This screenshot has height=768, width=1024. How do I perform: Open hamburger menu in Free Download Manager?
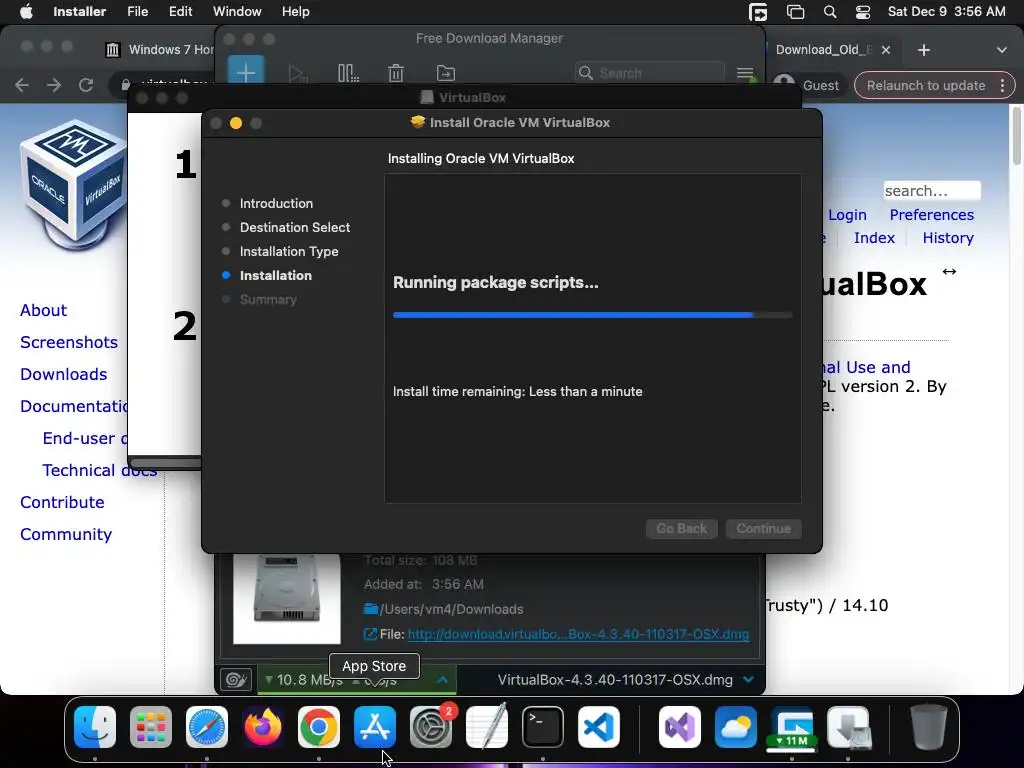(x=745, y=74)
